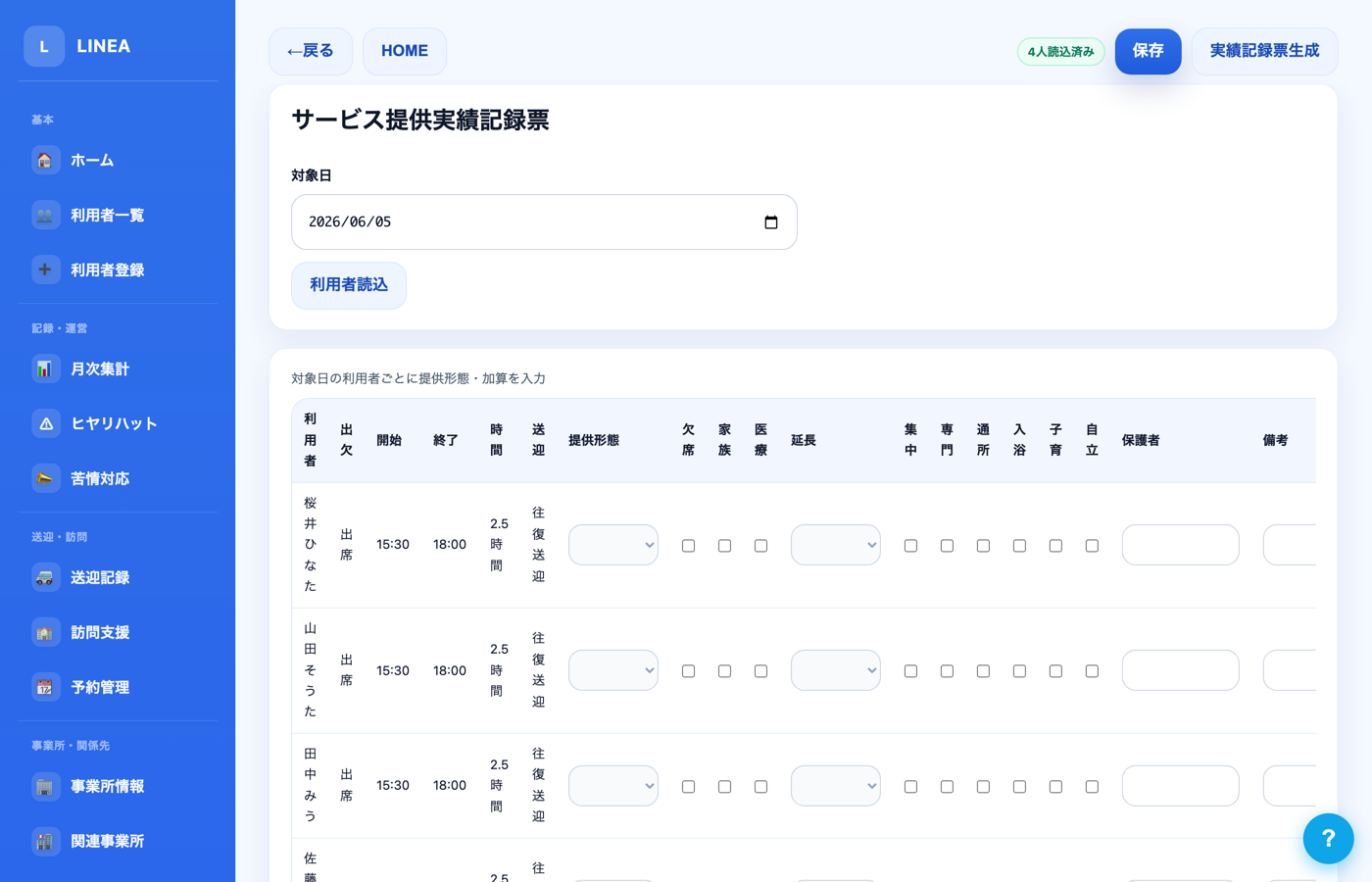Click 保護者 field for 桜井ひなた
The height and width of the screenshot is (882, 1372).
click(1181, 545)
